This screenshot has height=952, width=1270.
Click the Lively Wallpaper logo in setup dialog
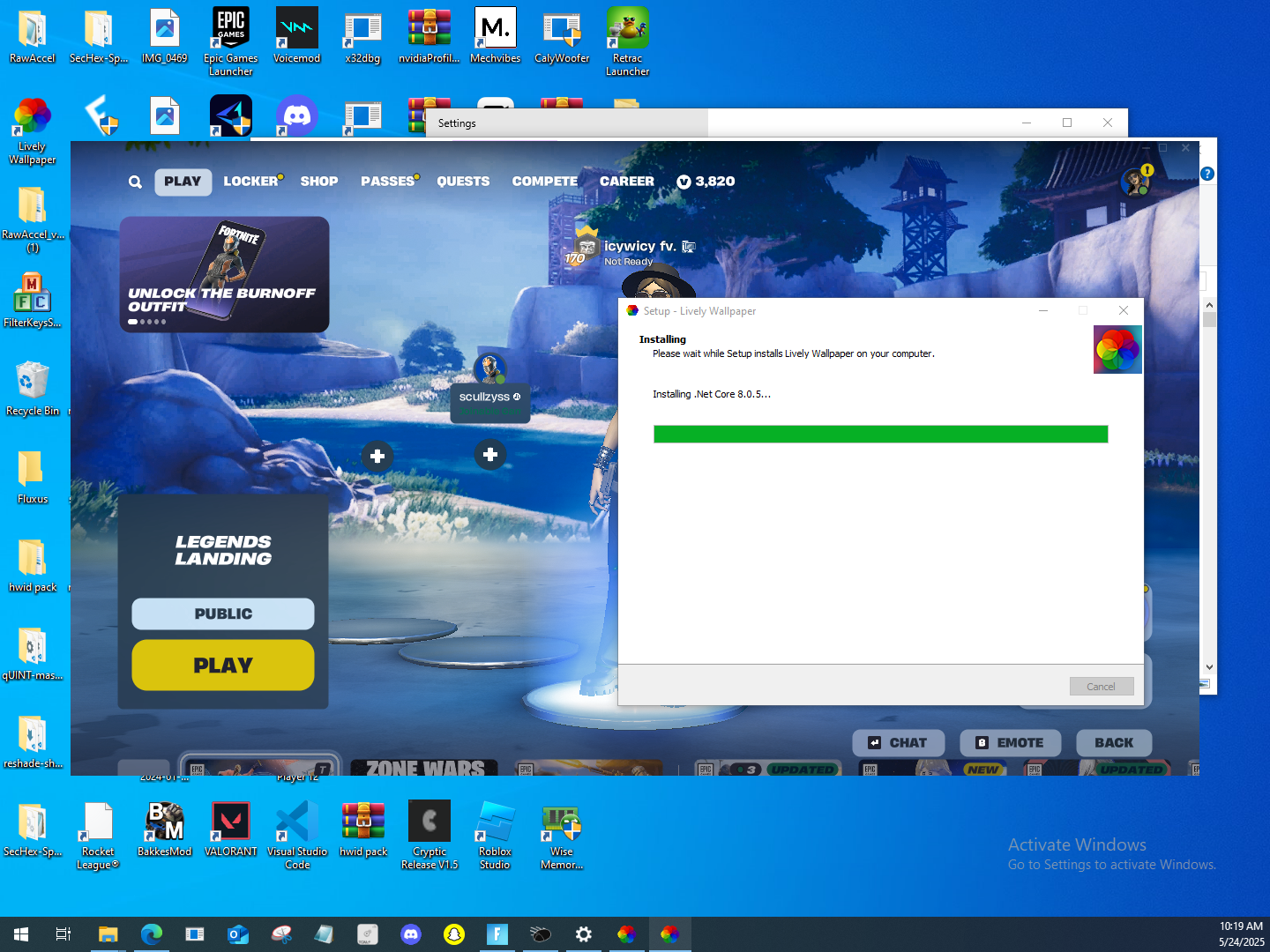(1117, 349)
